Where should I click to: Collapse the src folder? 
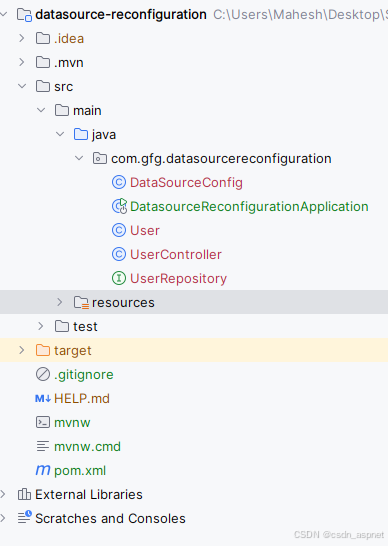(x=22, y=86)
